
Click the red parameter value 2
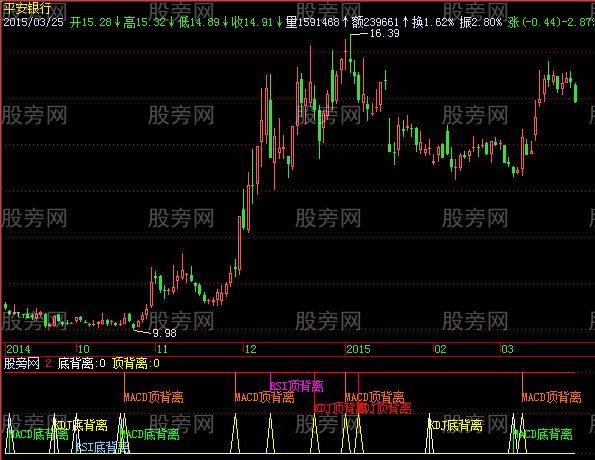pyautogui.click(x=48, y=364)
